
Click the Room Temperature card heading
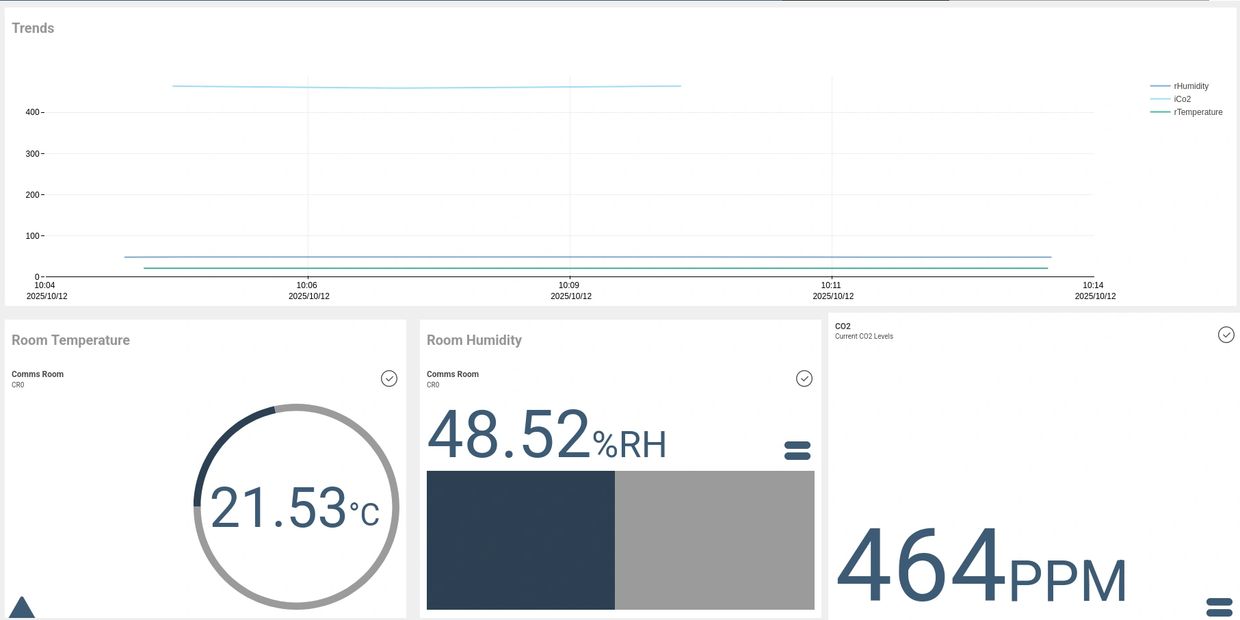point(71,340)
